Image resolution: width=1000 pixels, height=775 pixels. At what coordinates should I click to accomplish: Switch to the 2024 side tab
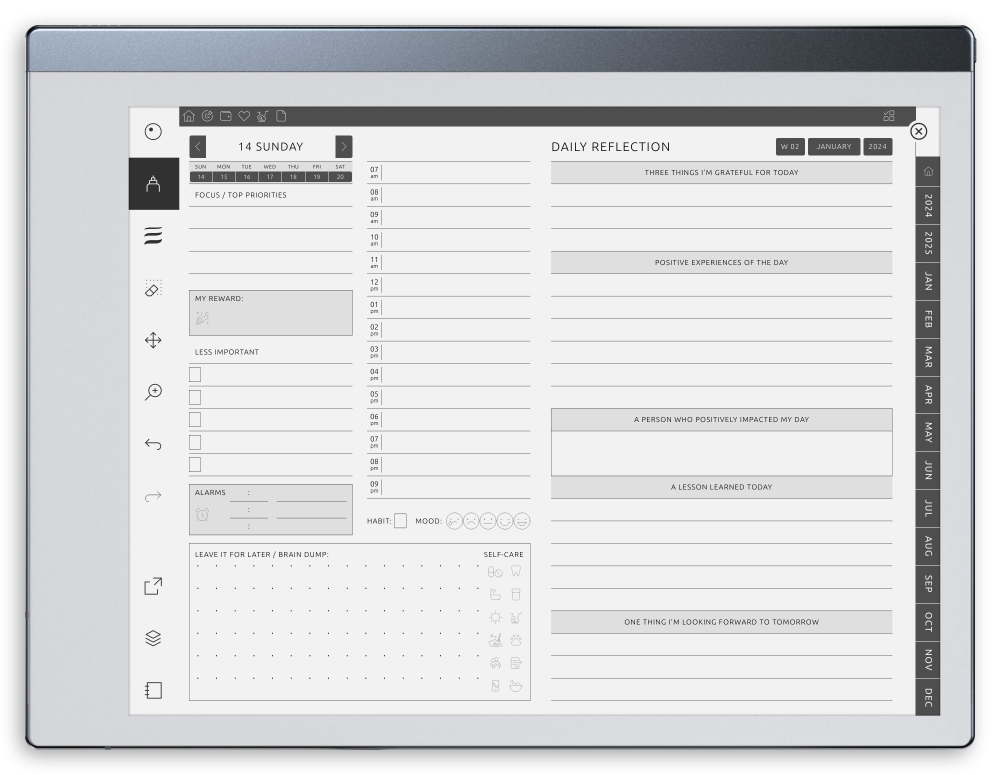tap(928, 205)
